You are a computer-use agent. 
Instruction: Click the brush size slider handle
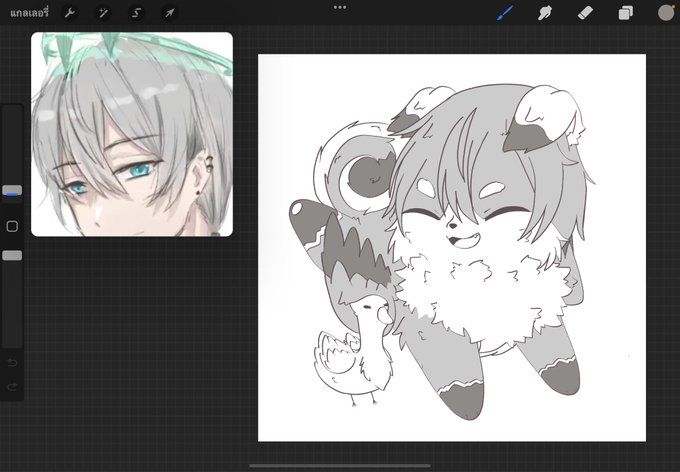tap(12, 190)
